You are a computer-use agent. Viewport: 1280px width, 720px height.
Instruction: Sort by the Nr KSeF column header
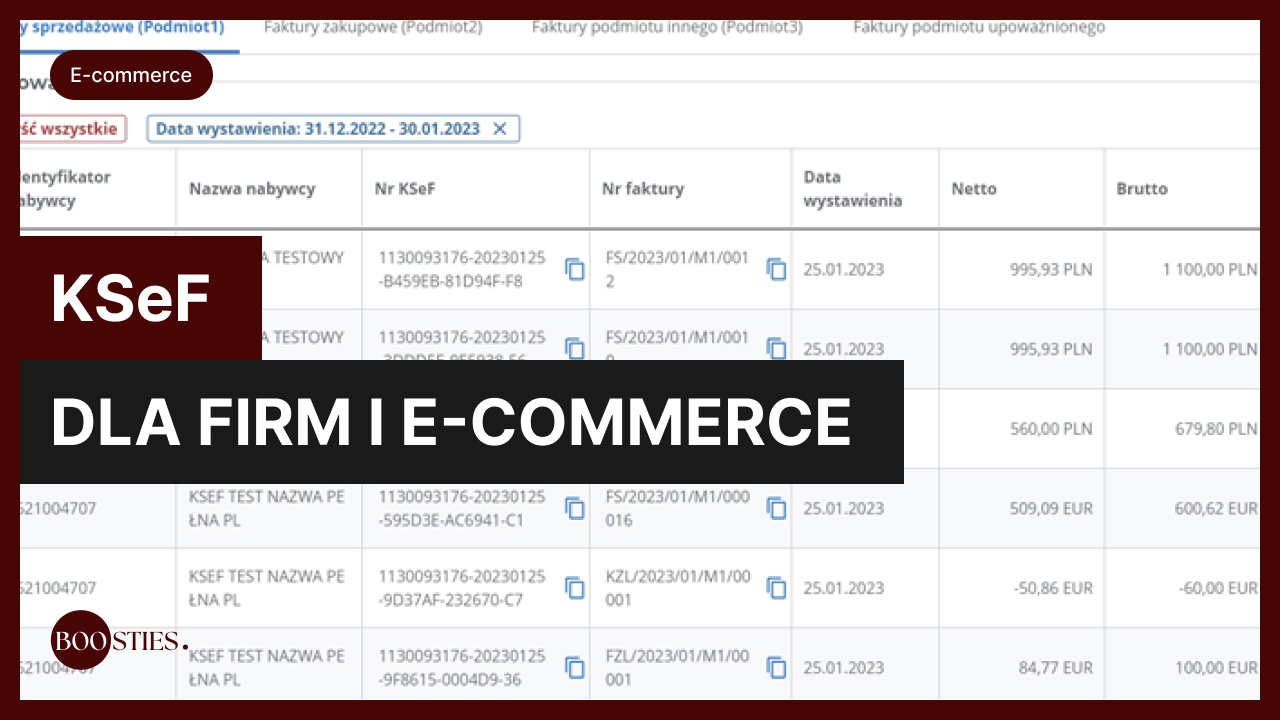407,188
